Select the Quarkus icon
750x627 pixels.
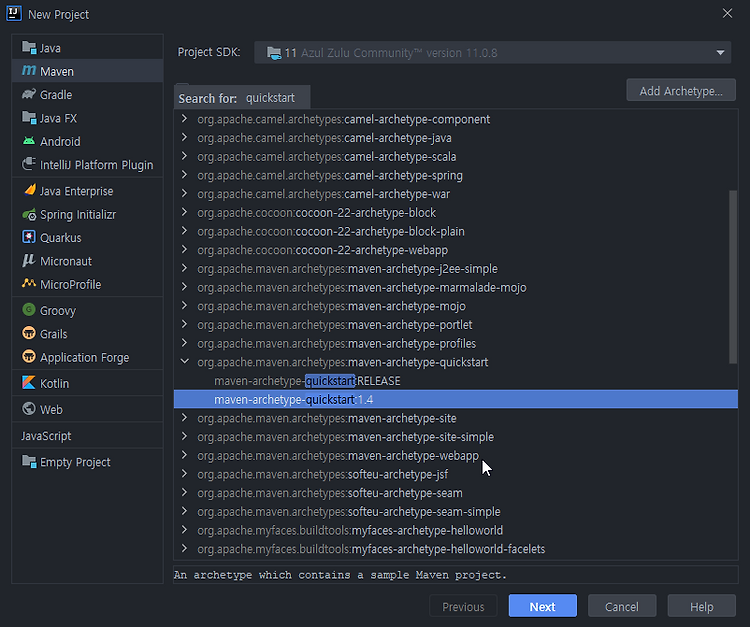pyautogui.click(x=29, y=237)
